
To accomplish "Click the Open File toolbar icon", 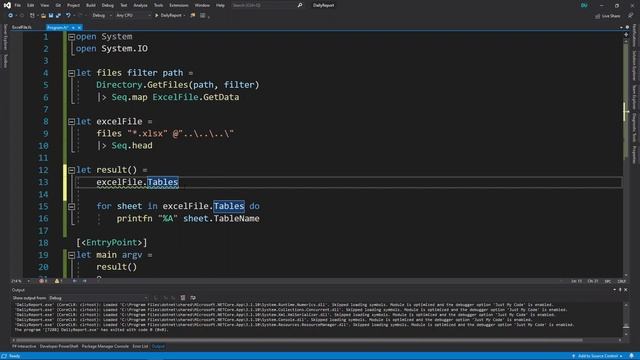I will pyautogui.click(x=43, y=16).
